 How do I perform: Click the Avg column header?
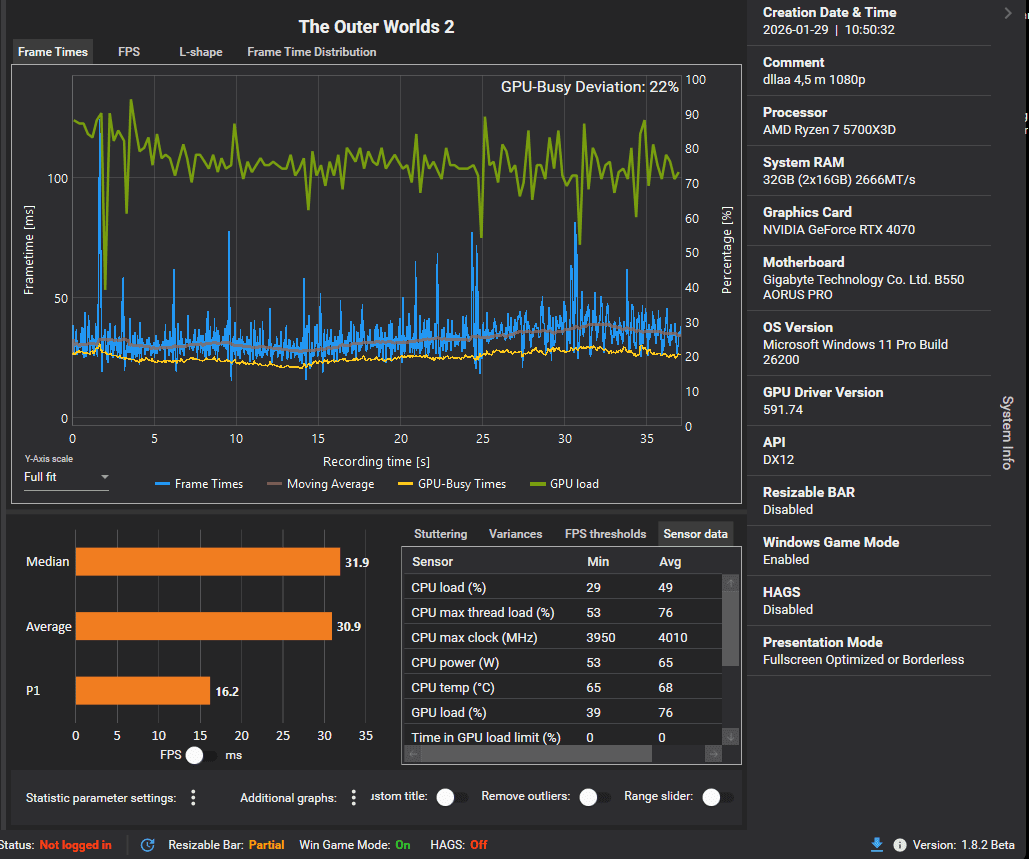point(670,562)
